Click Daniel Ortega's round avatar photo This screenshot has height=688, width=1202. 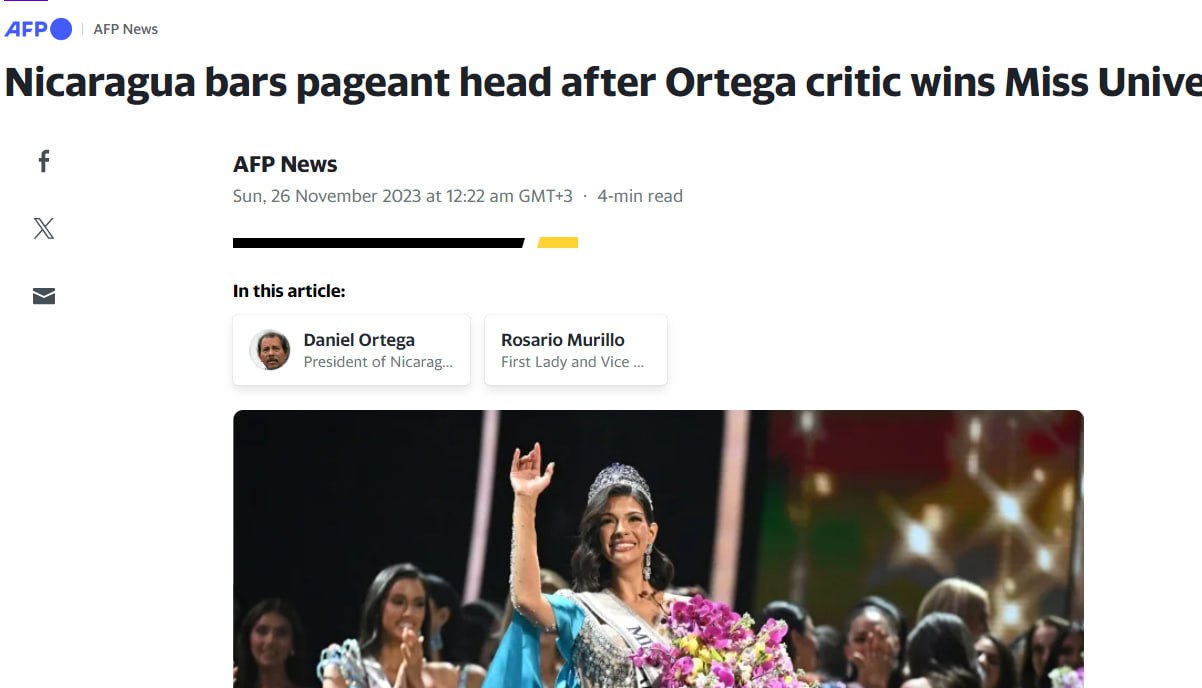270,350
